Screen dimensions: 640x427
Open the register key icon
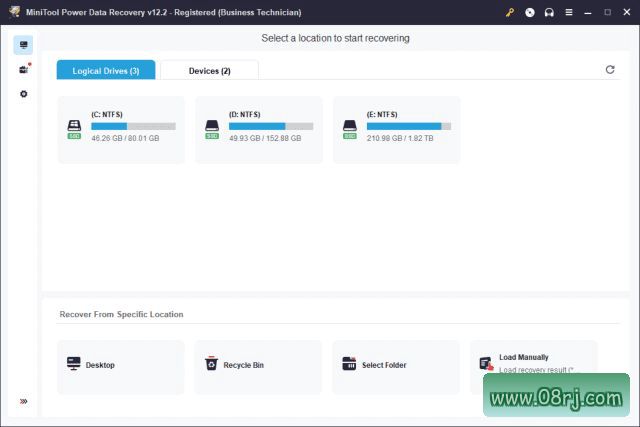pyautogui.click(x=509, y=12)
